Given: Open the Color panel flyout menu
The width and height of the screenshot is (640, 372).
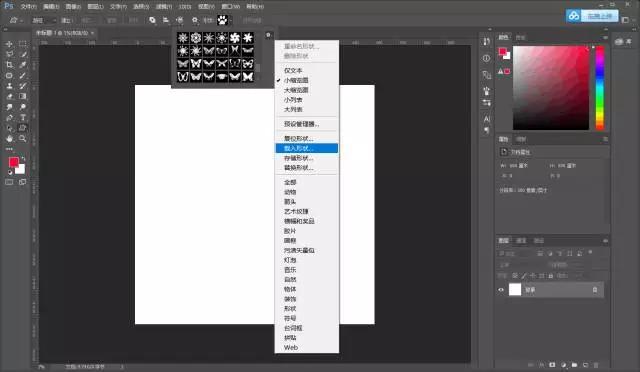Looking at the screenshot, I should click(x=605, y=37).
